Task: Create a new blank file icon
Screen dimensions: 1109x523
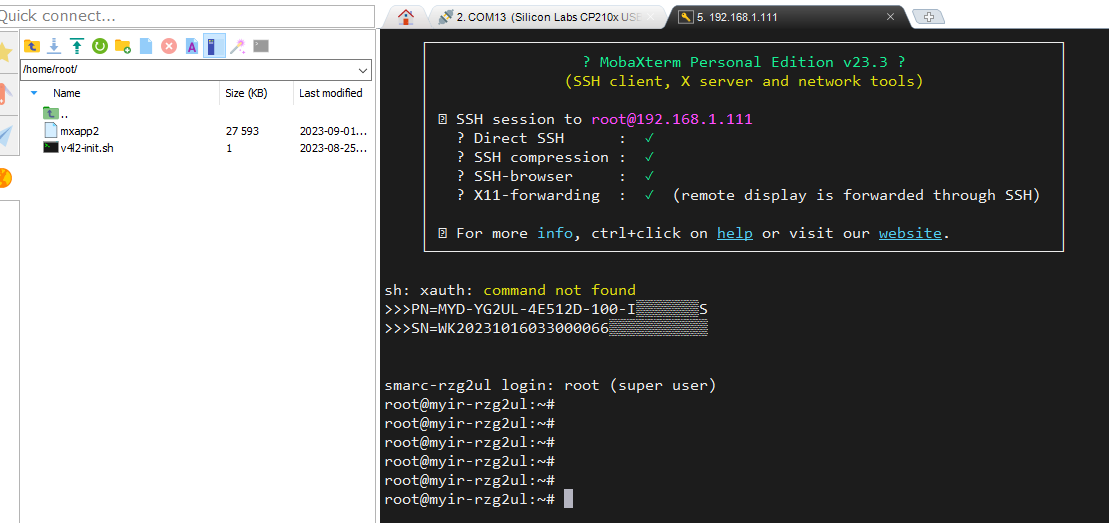Action: coord(146,47)
